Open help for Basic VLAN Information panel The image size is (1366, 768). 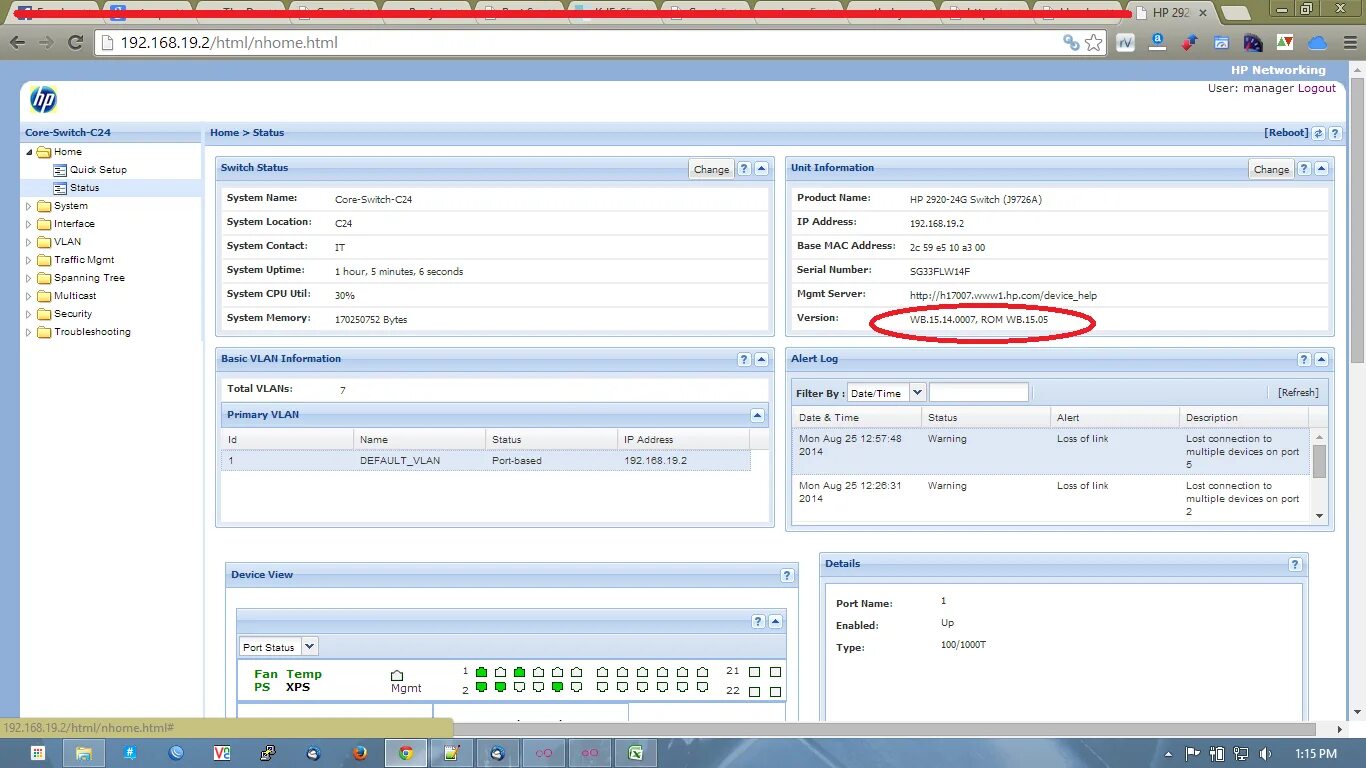coord(744,359)
